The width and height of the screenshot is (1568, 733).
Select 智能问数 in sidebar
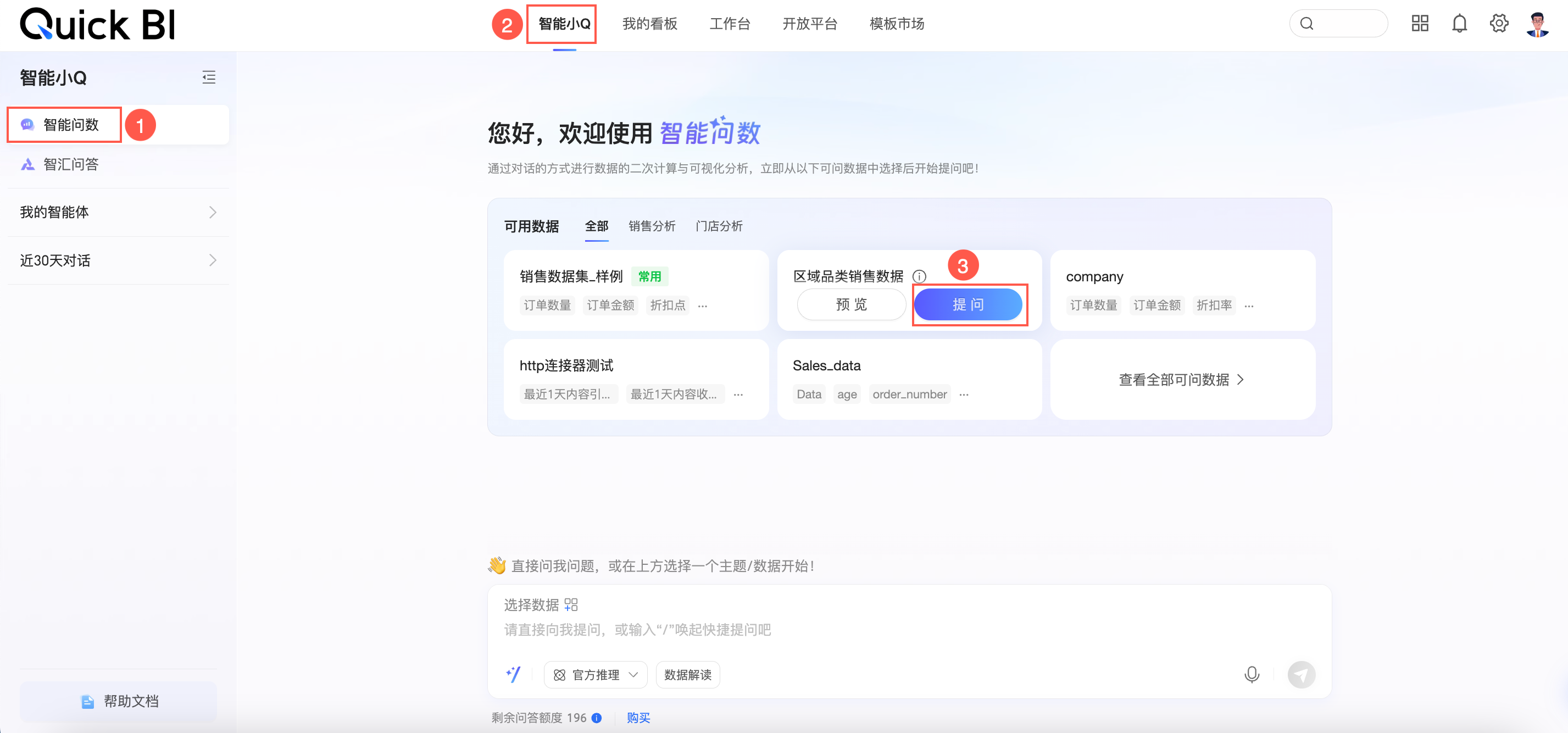tap(118, 125)
